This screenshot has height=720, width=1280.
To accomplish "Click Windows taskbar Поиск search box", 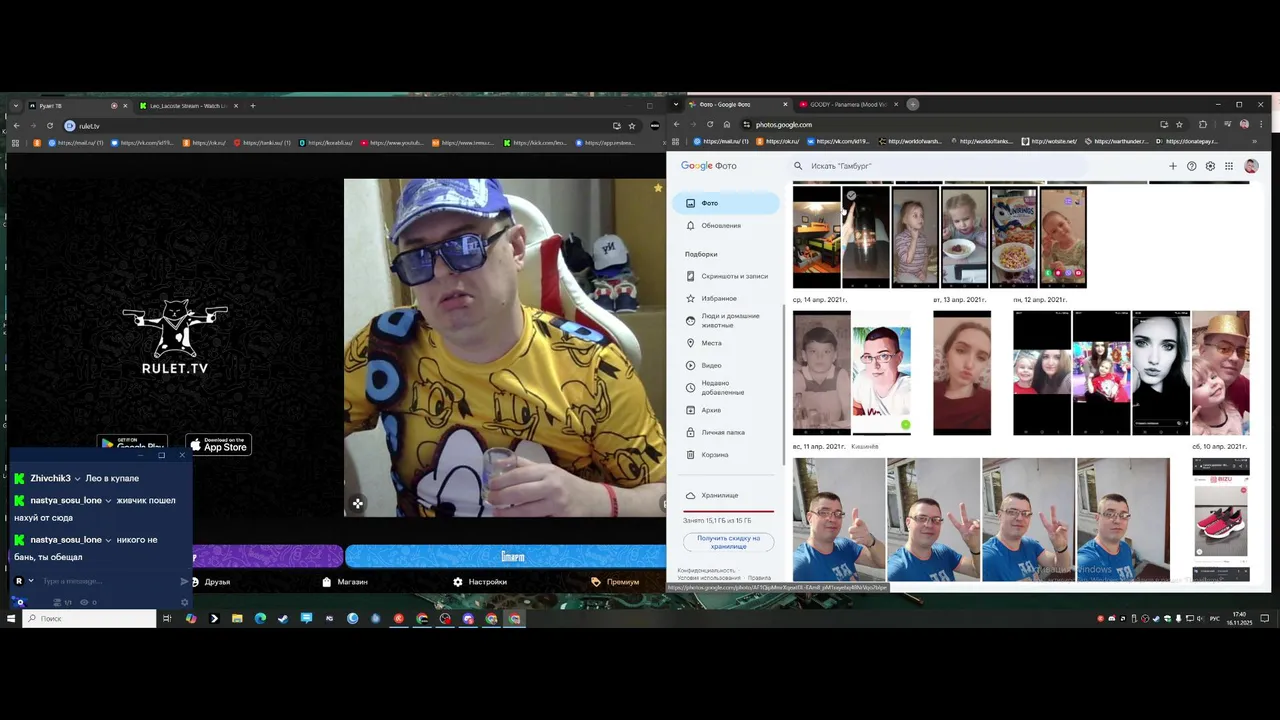I will pyautogui.click(x=90, y=619).
